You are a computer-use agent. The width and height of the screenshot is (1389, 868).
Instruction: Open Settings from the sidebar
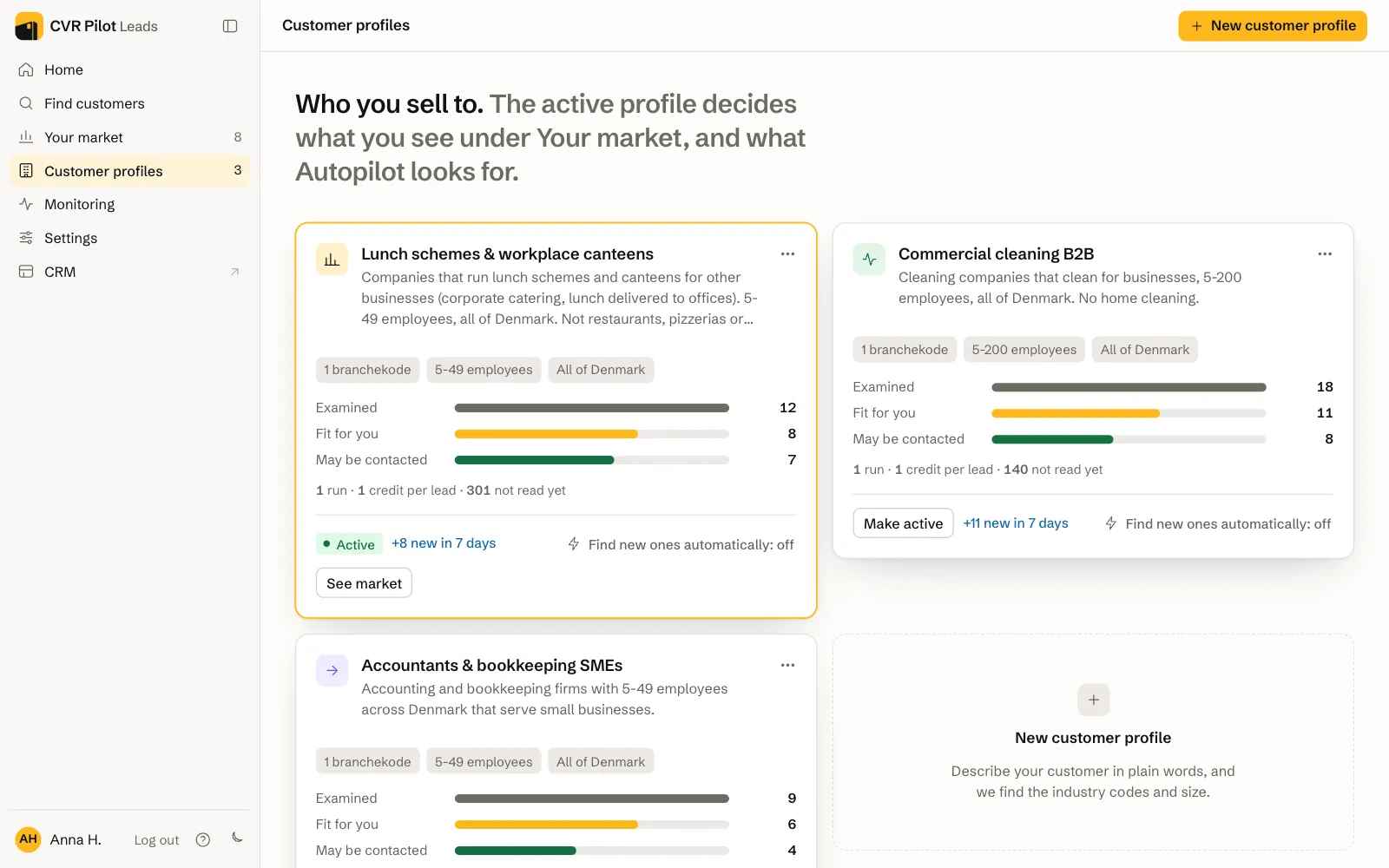[129, 238]
